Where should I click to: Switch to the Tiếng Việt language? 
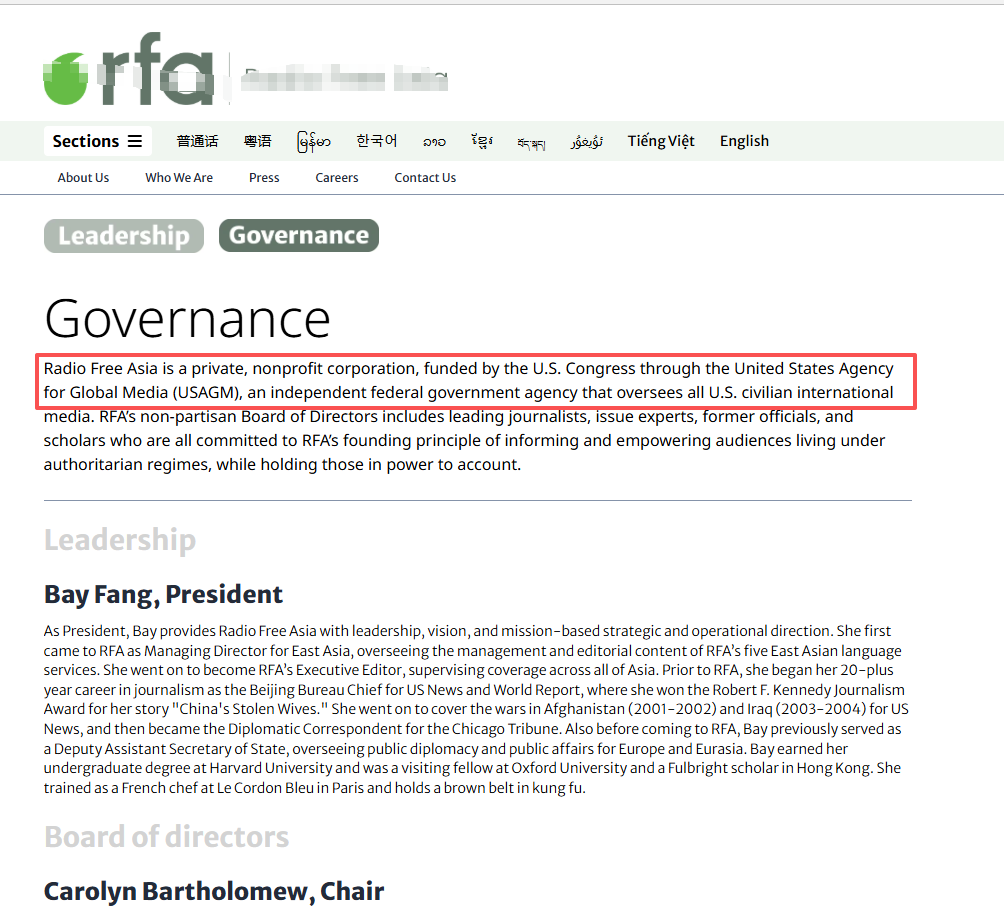[661, 141]
